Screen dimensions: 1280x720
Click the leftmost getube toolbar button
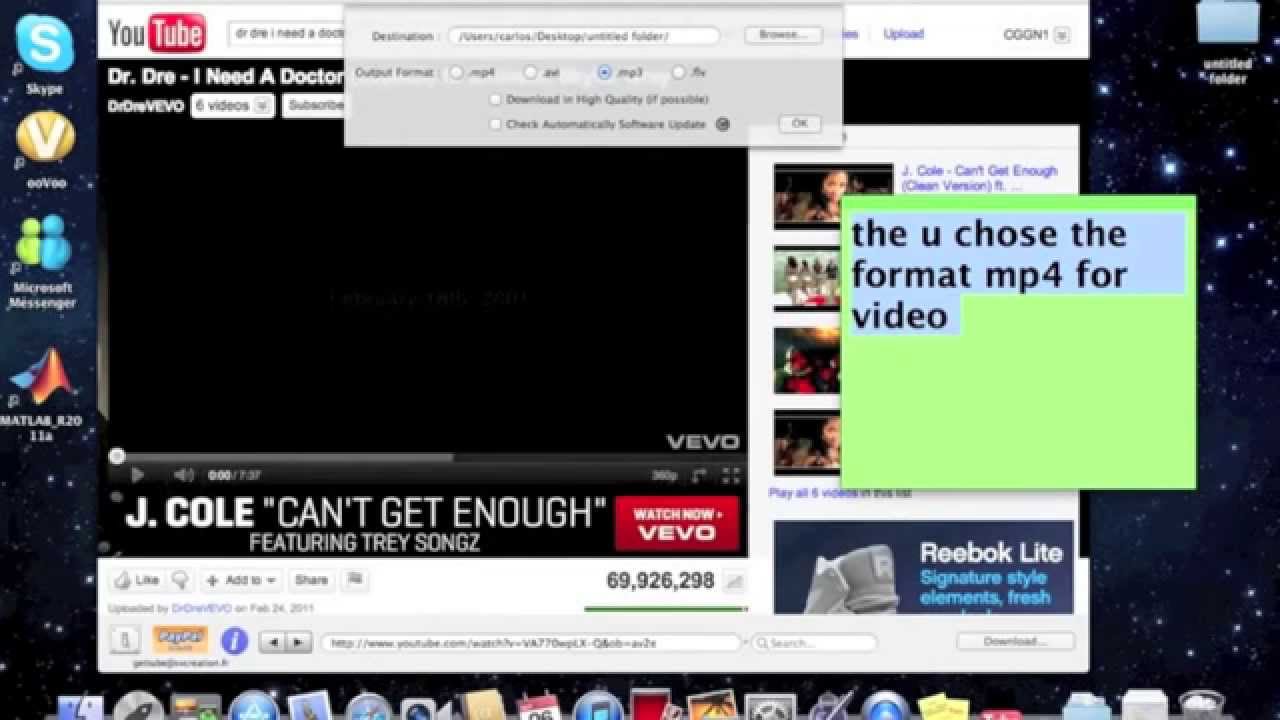tap(124, 640)
